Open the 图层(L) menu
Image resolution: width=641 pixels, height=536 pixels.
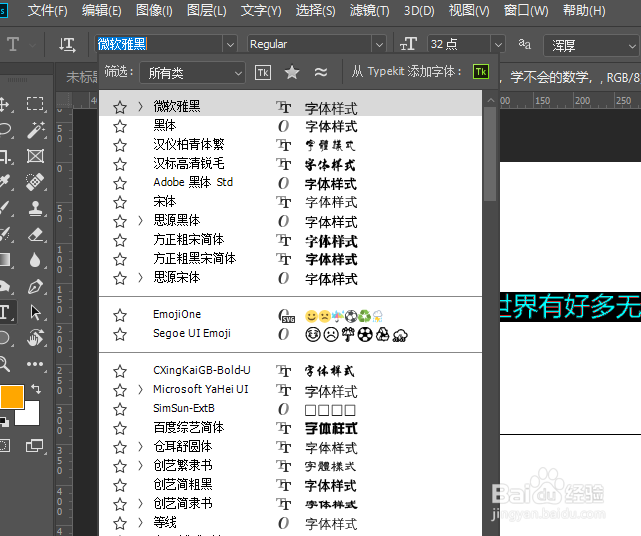click(206, 10)
